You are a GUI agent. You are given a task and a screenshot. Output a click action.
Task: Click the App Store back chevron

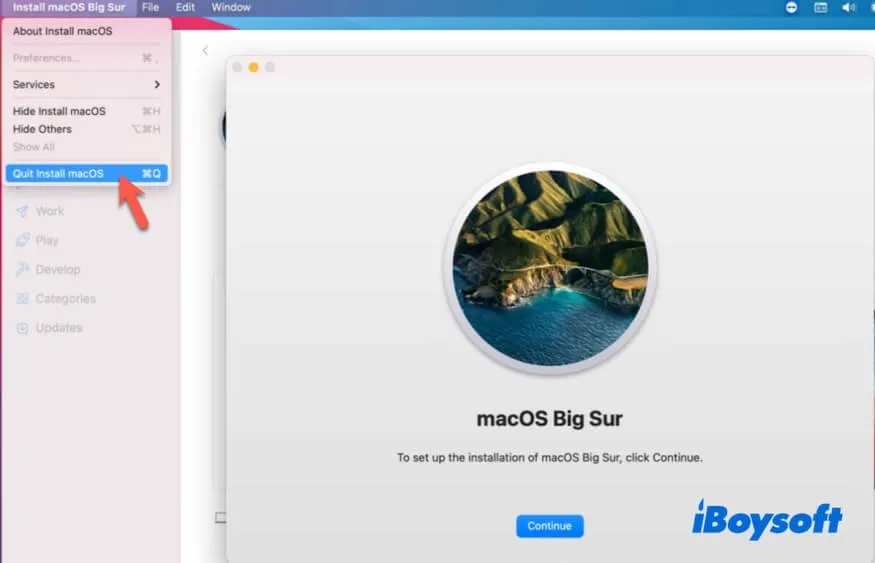pyautogui.click(x=205, y=51)
